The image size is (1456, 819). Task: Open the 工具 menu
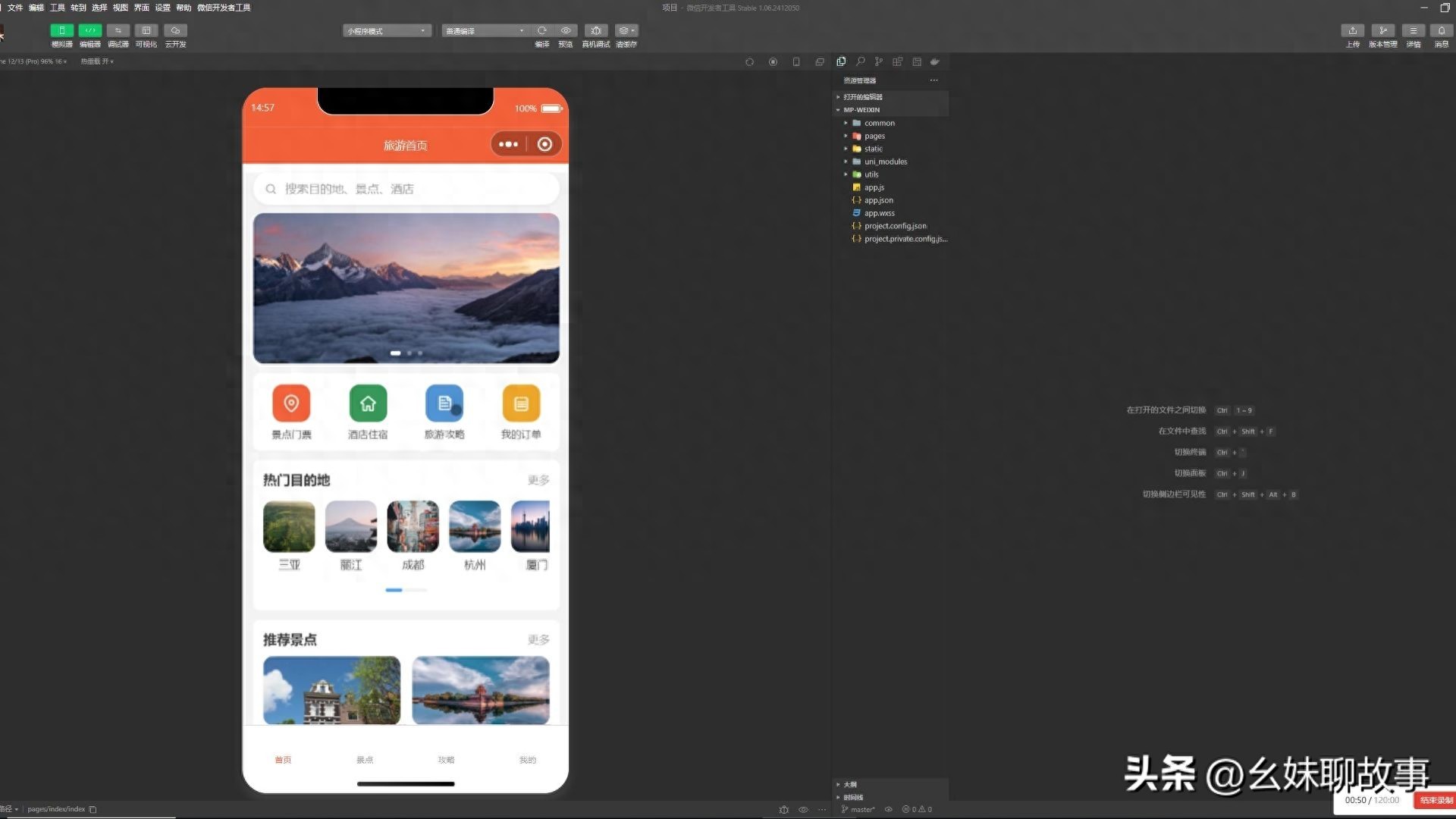point(58,8)
